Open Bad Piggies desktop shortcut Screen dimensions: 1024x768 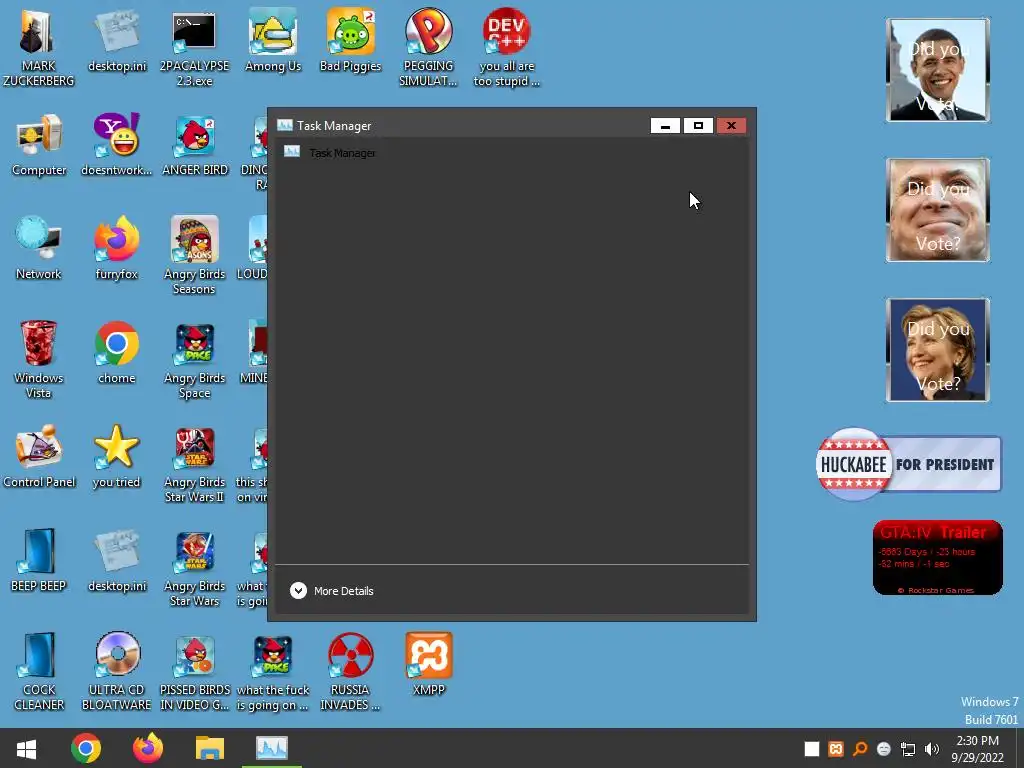pos(351,40)
